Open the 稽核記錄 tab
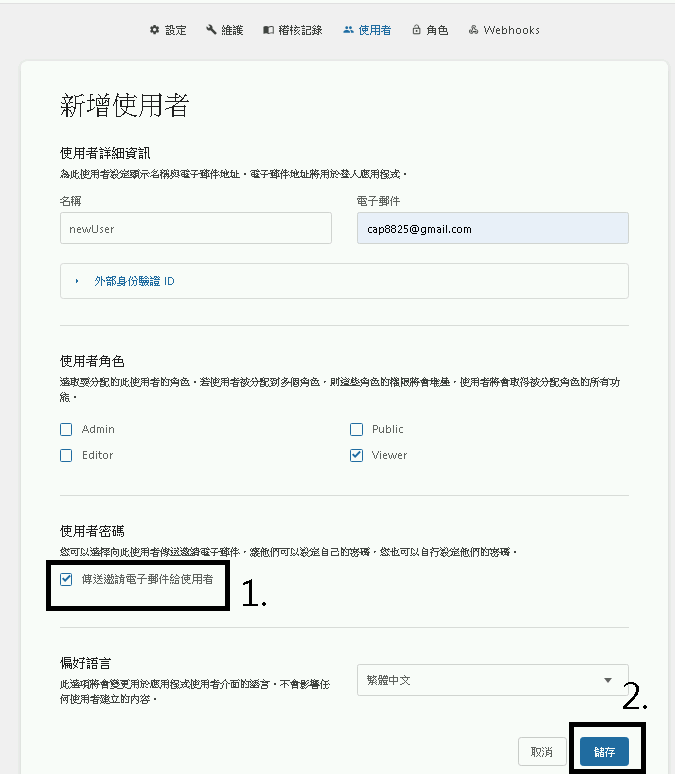The image size is (675, 774). click(292, 30)
